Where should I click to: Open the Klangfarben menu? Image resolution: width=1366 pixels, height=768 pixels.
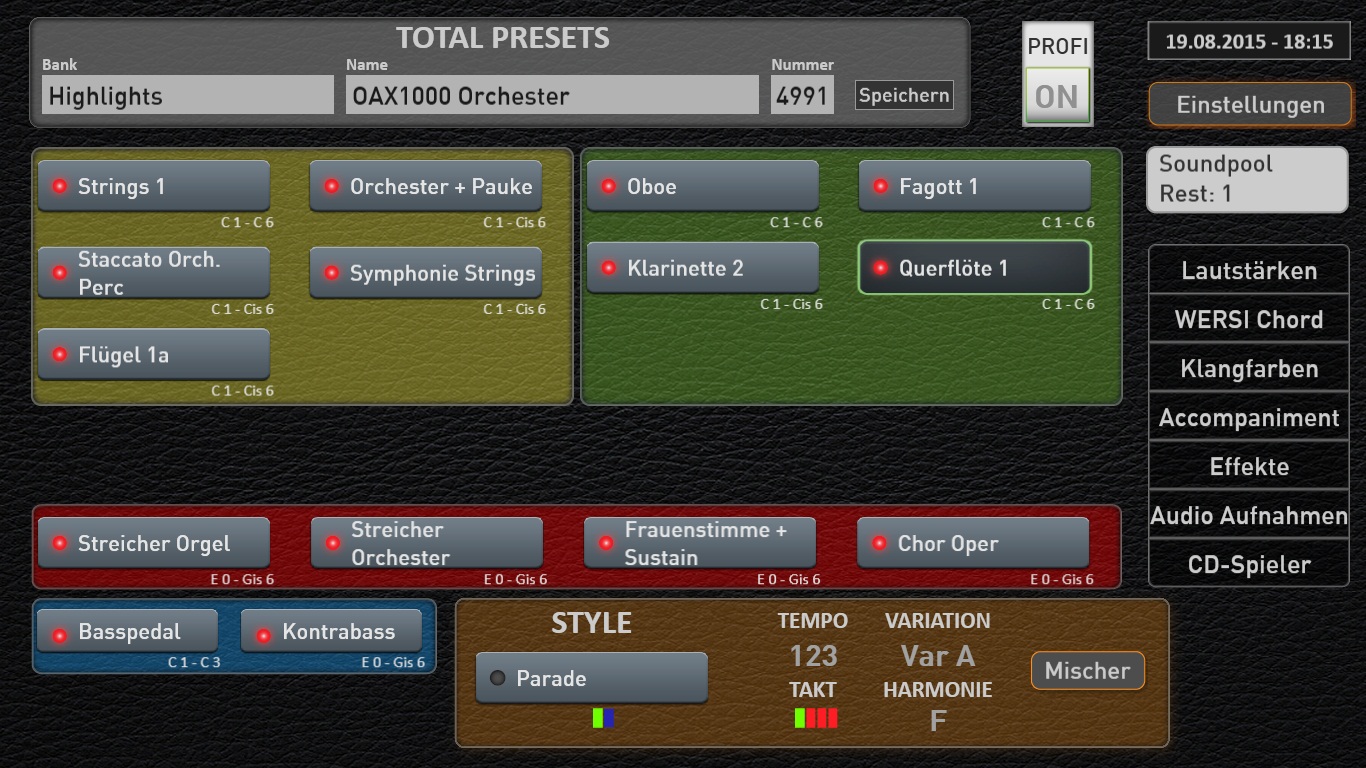[x=1248, y=369]
